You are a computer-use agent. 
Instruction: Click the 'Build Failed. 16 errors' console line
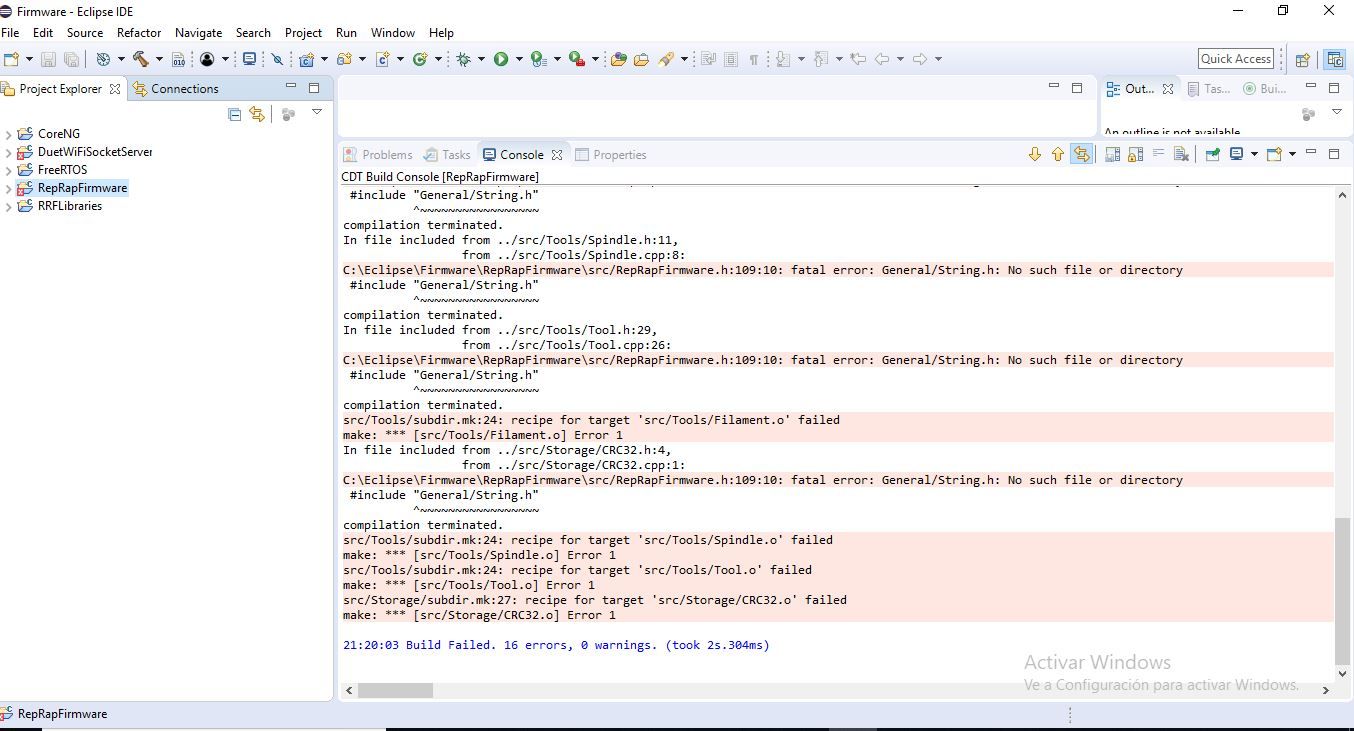pyautogui.click(x=556, y=645)
